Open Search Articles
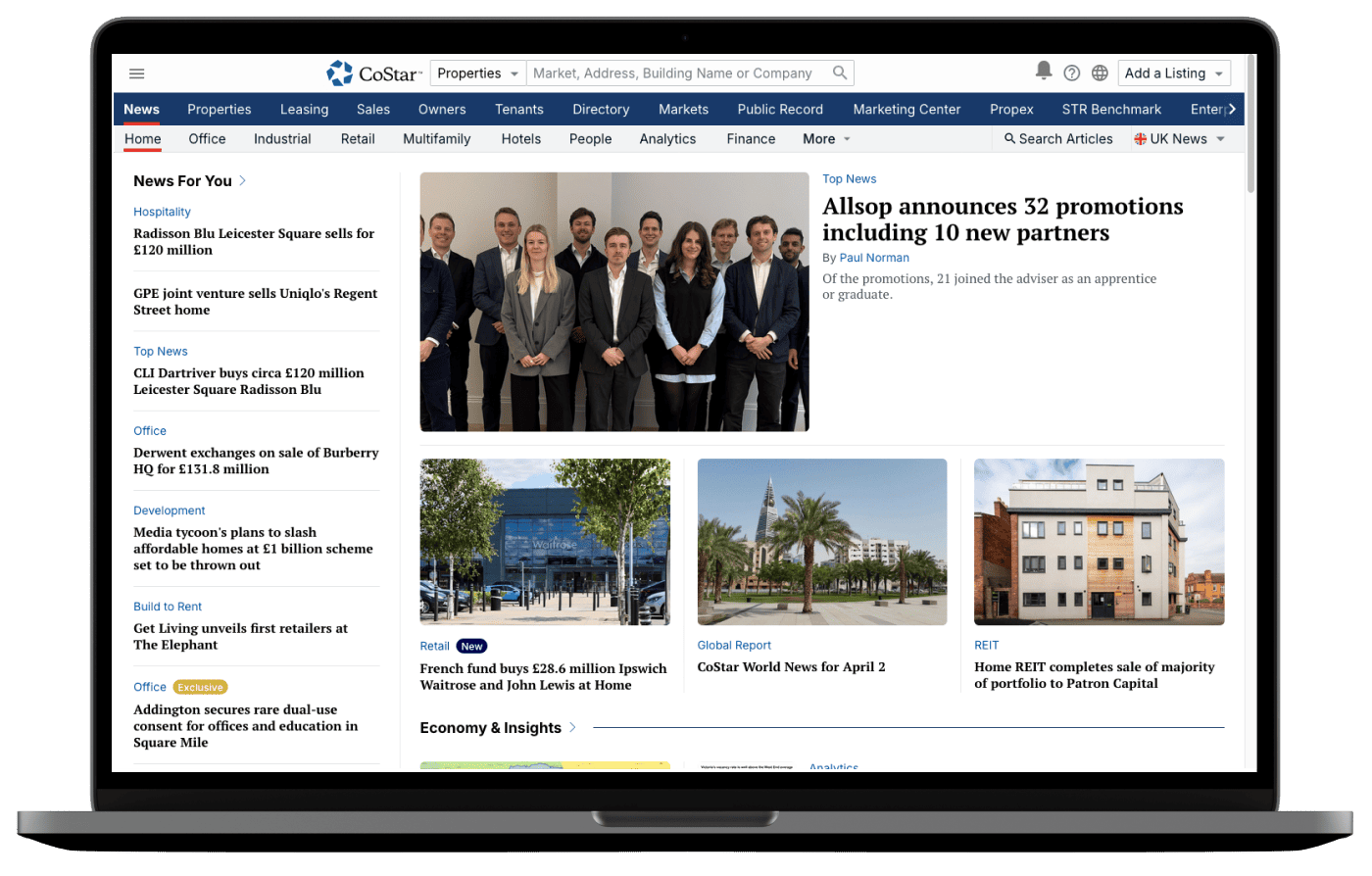 1058,139
